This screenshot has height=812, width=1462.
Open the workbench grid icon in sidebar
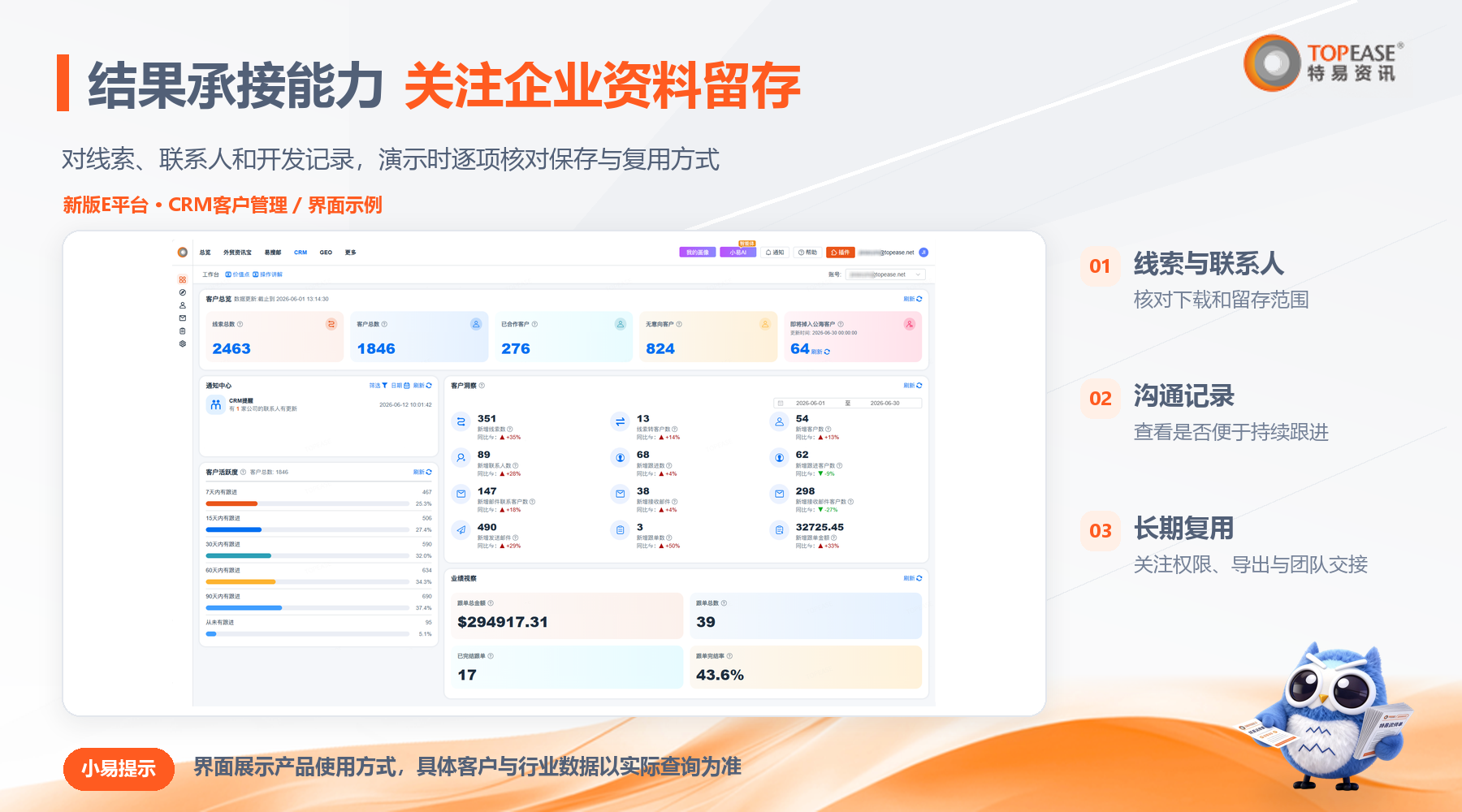[183, 279]
